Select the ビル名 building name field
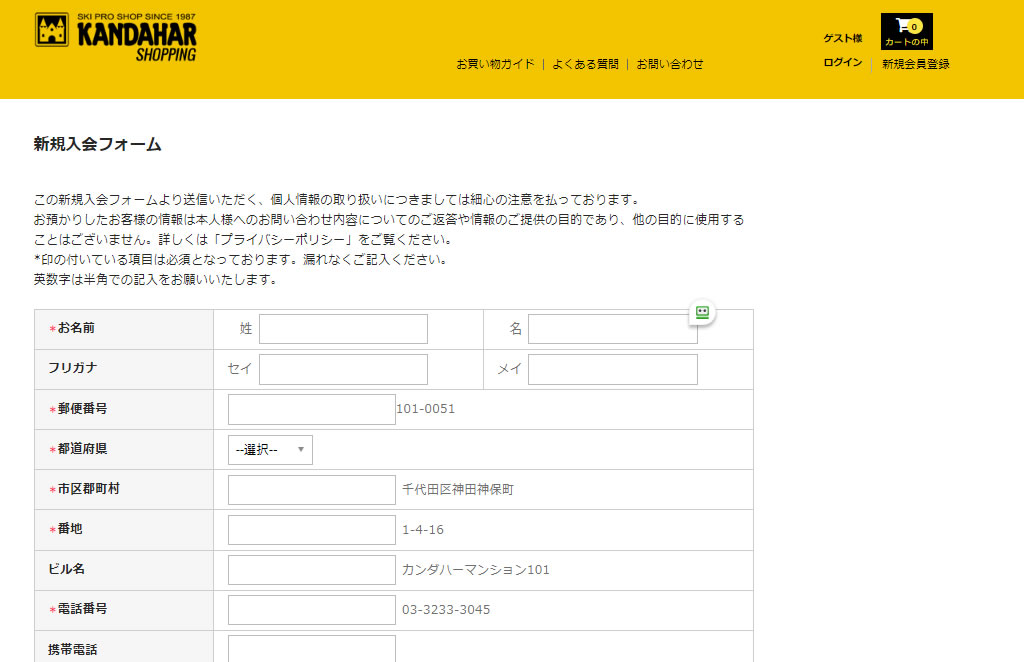The height and width of the screenshot is (662, 1024). point(311,570)
